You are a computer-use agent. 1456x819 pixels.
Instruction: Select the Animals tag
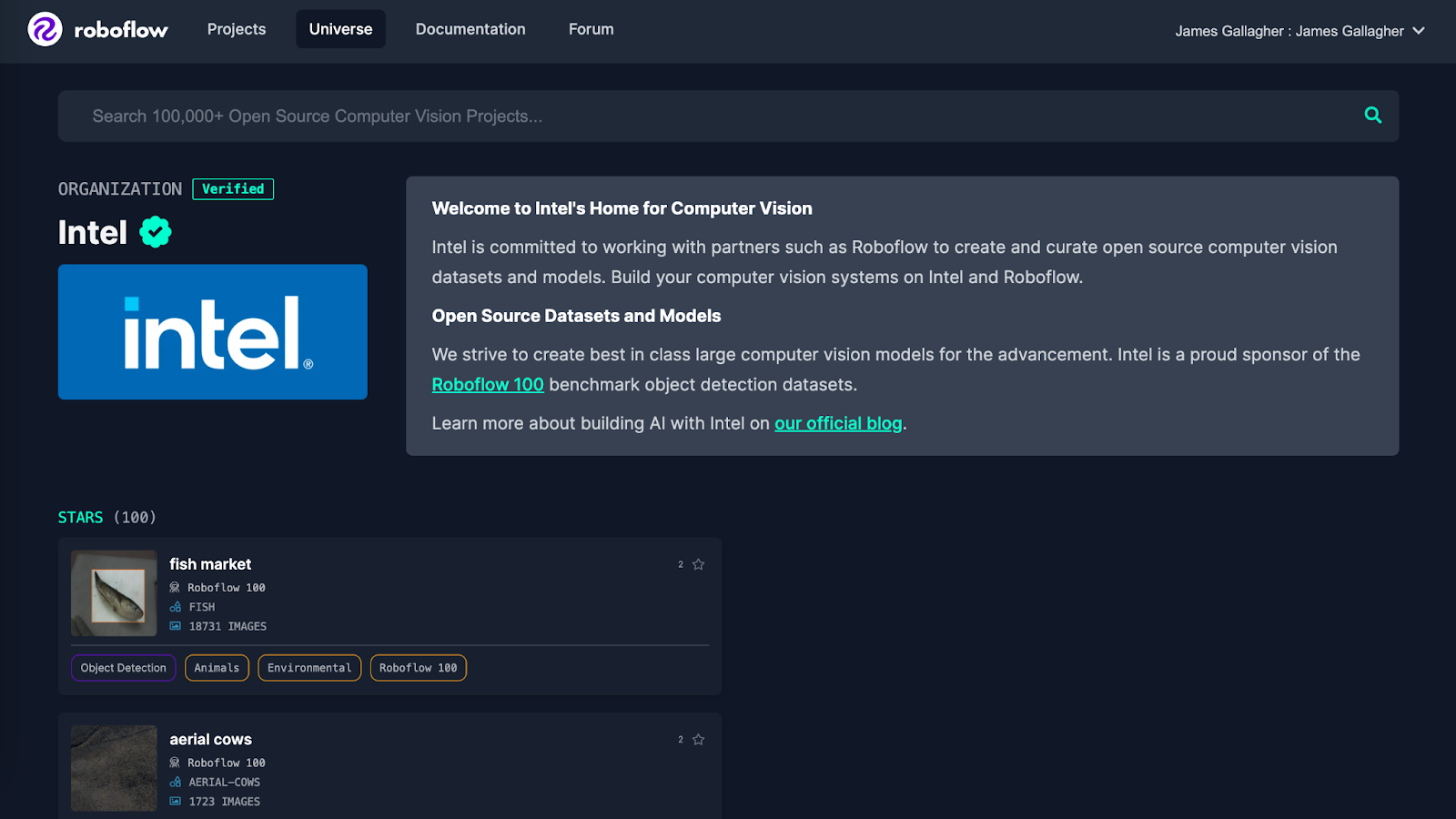217,668
